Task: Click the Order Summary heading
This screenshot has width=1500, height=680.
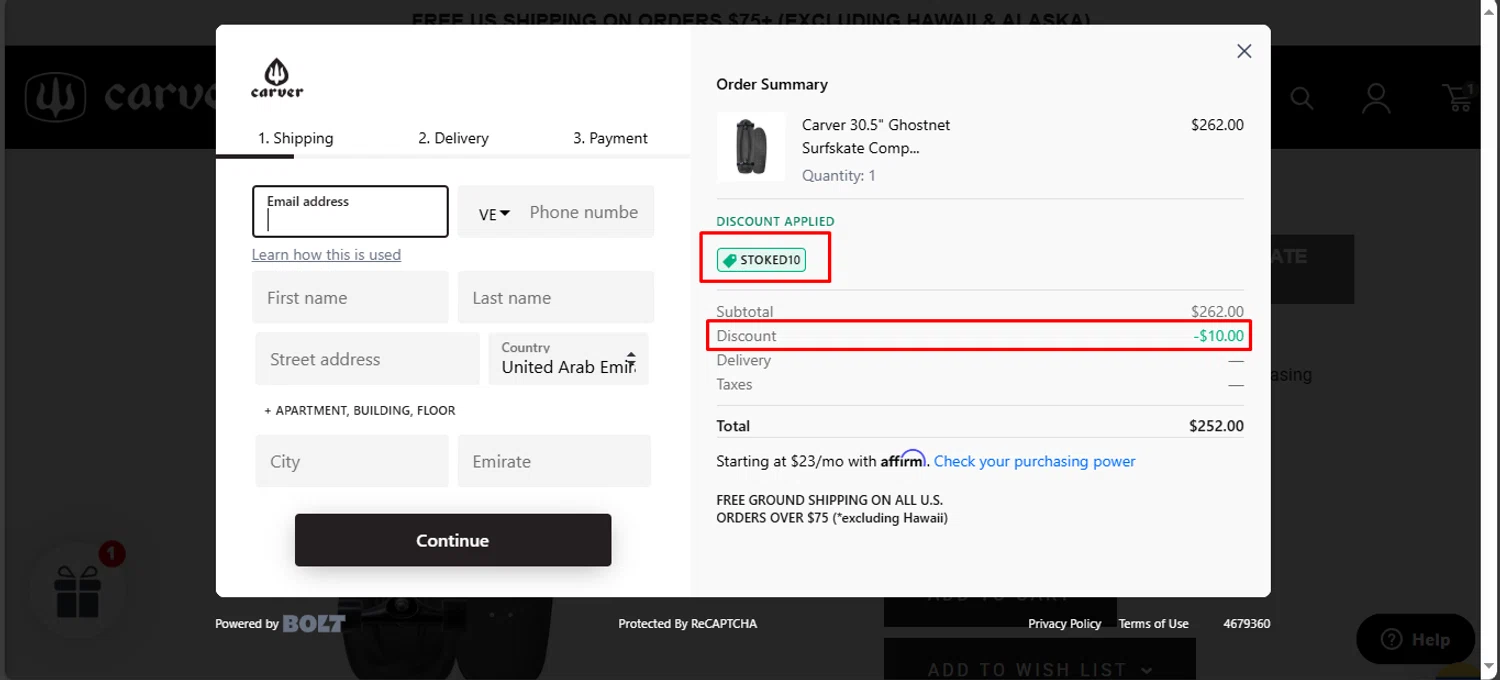Action: tap(772, 84)
